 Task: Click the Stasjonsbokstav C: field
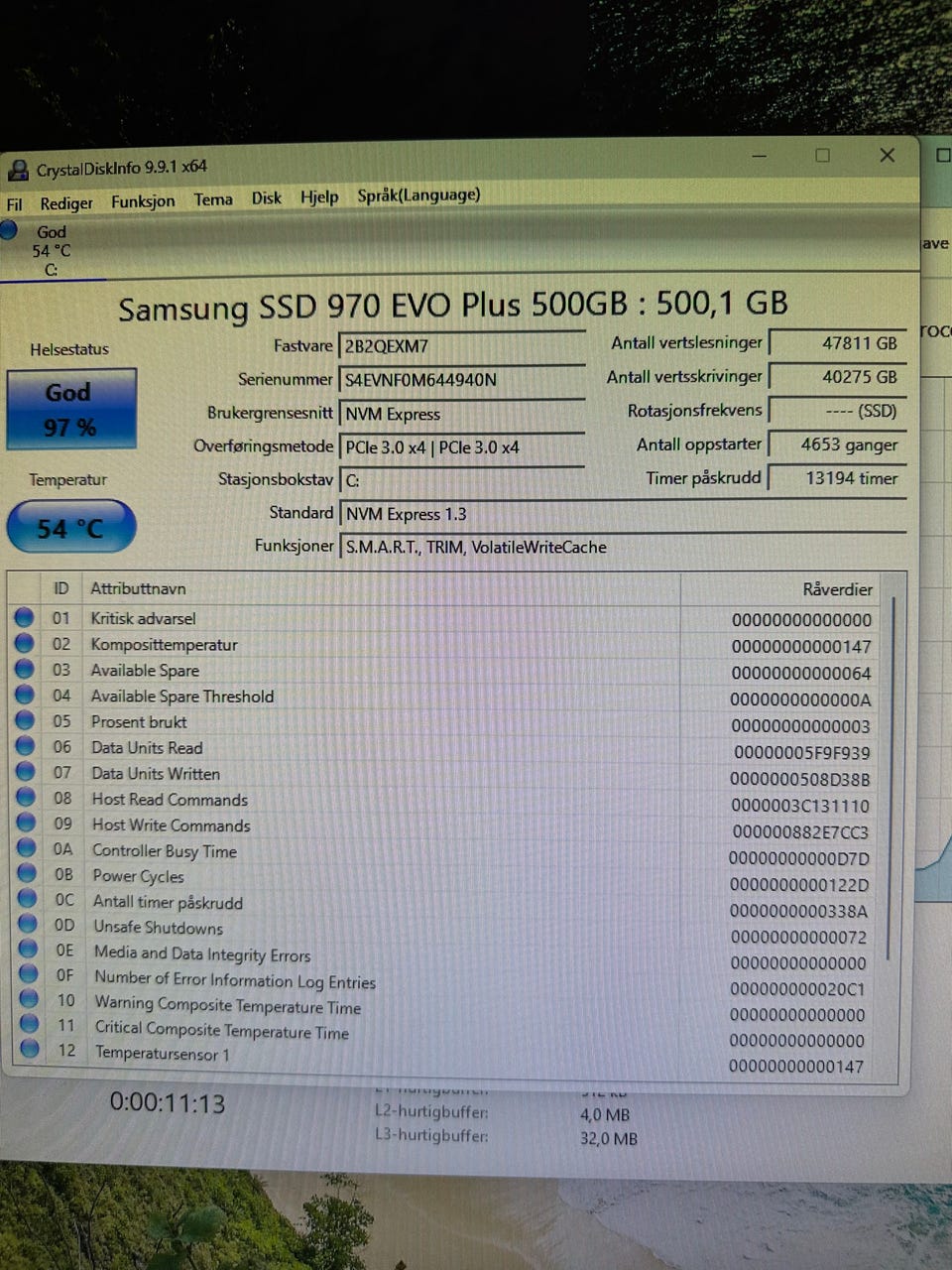point(462,480)
